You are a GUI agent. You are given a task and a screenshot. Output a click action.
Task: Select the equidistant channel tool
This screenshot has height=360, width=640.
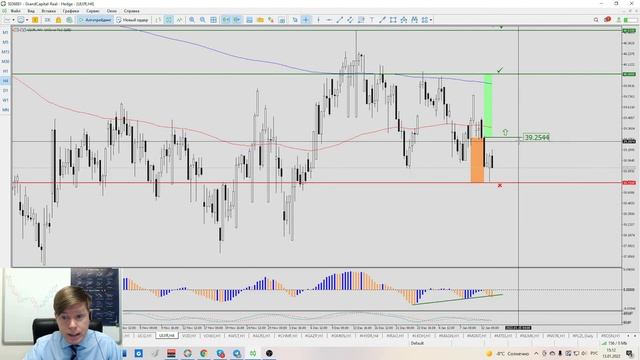[350, 20]
